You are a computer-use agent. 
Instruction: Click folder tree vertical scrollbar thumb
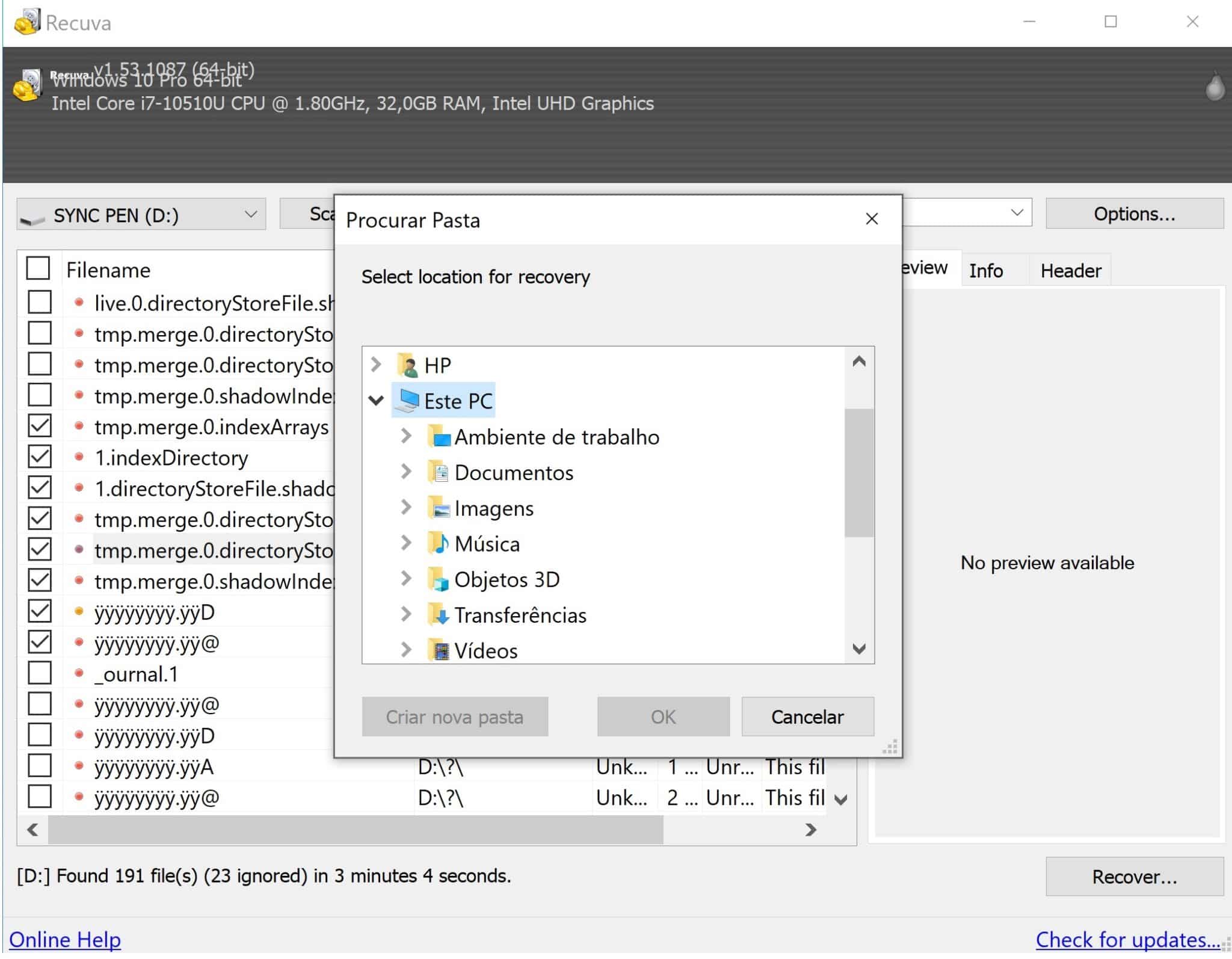coord(859,473)
